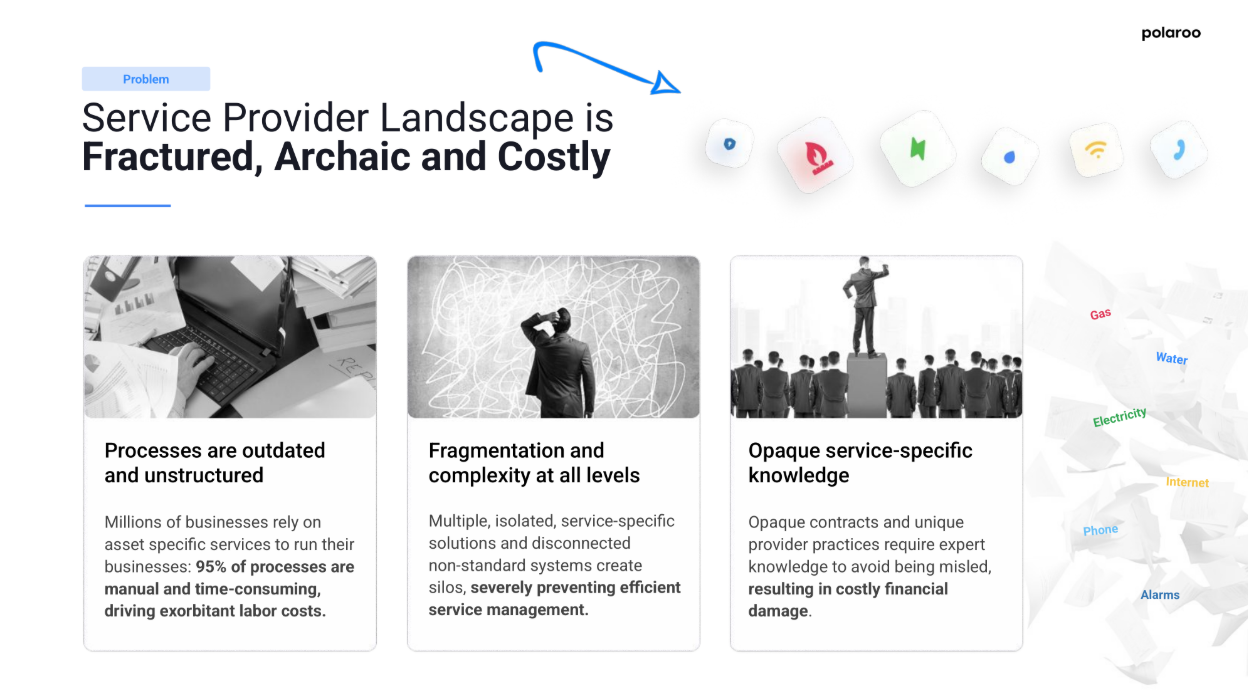Click the 'Opaque service-specific knowledge' heading

tap(860, 463)
